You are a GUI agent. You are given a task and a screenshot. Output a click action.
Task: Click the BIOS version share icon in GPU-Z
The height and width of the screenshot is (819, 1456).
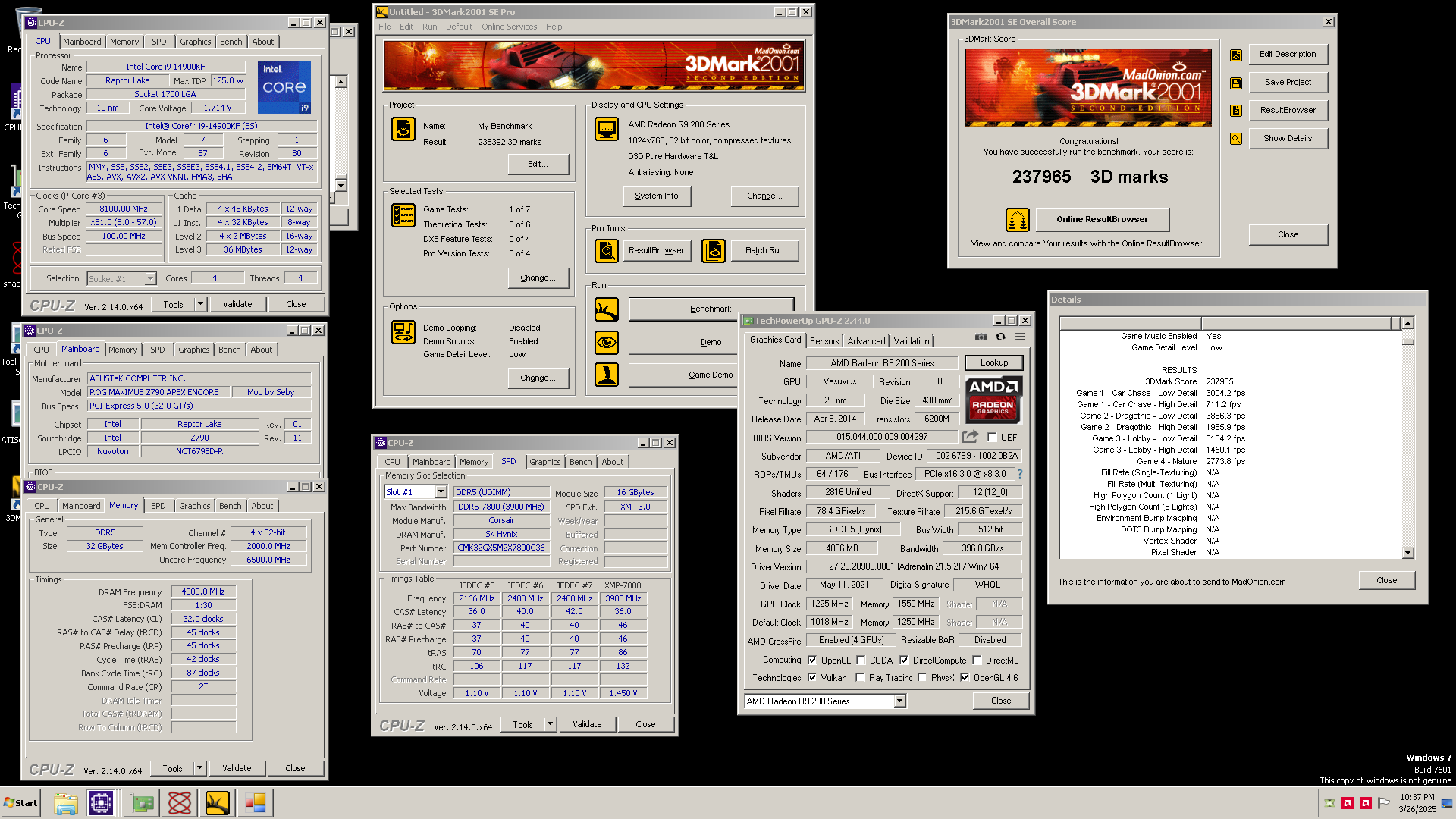(970, 437)
